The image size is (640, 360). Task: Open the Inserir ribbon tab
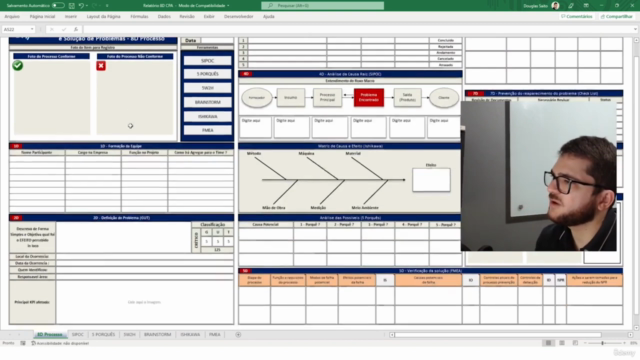pos(71,17)
